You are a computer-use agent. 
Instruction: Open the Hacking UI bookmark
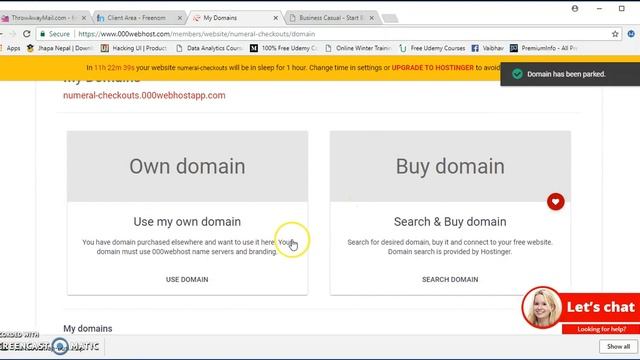tap(134, 48)
